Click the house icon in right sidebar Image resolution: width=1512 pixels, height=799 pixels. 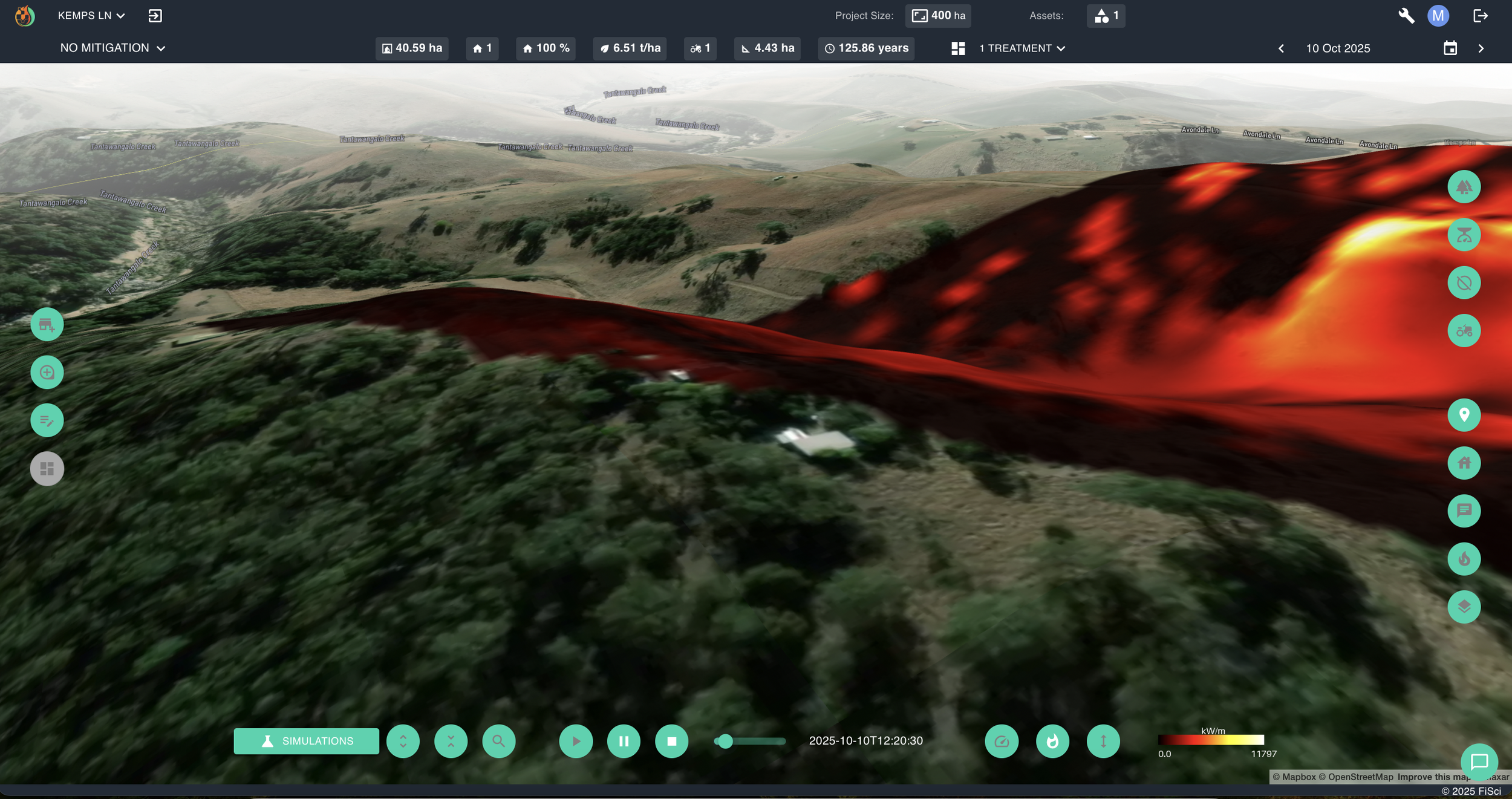[x=1464, y=463]
